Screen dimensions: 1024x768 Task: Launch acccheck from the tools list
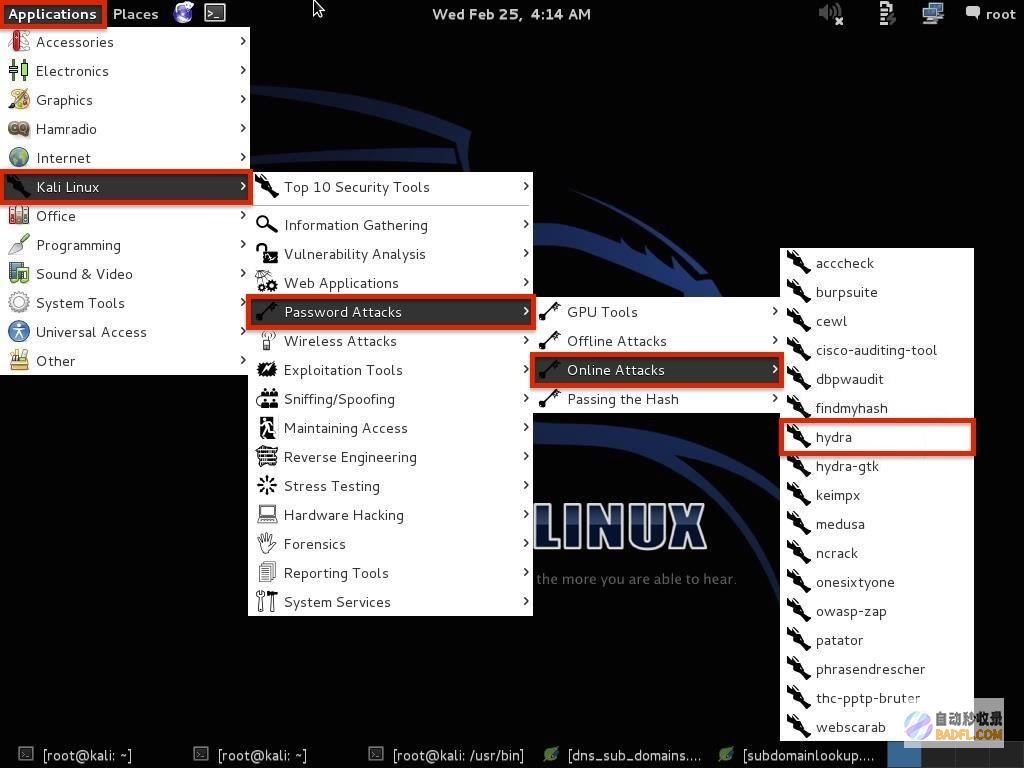[x=877, y=263]
